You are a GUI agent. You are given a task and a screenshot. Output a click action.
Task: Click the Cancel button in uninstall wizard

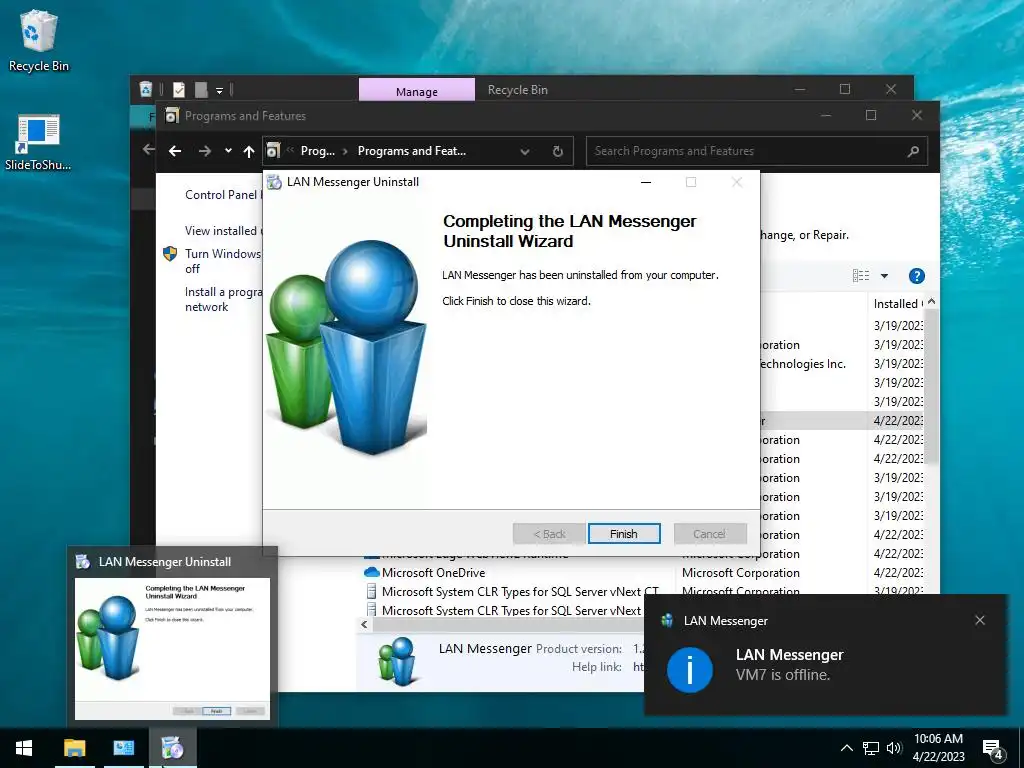click(709, 534)
